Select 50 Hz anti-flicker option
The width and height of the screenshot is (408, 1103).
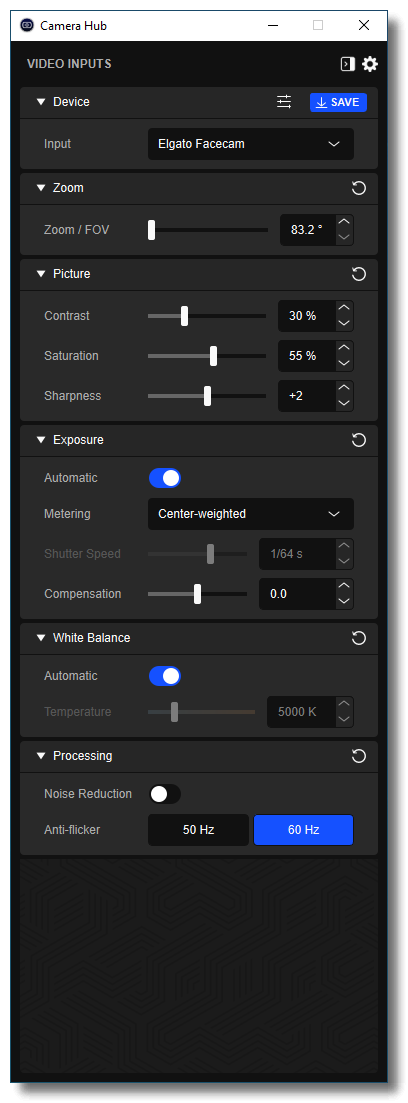pyautogui.click(x=198, y=830)
